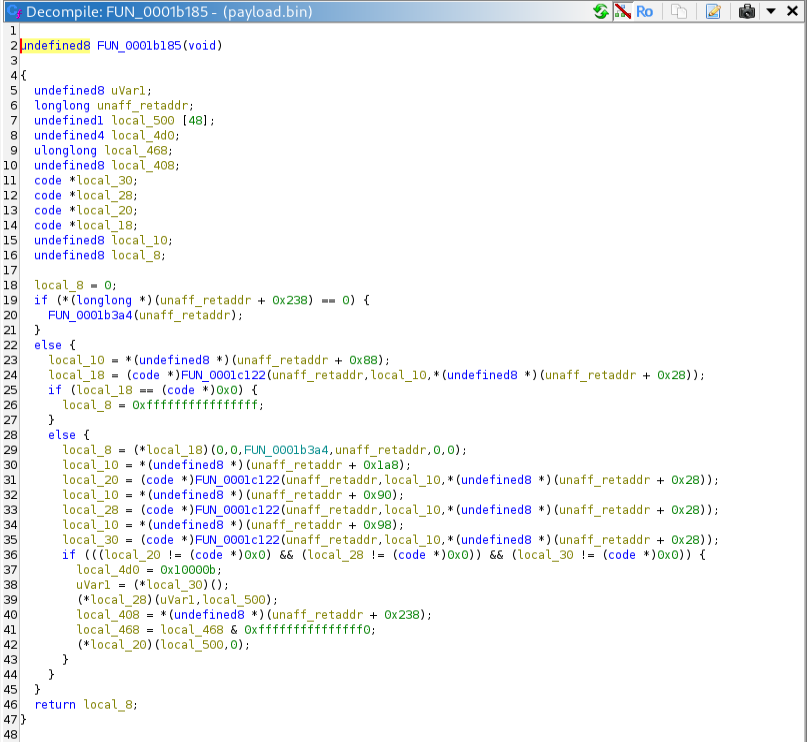
Task: Click the pencil note icon in the title bar
Action: point(713,11)
